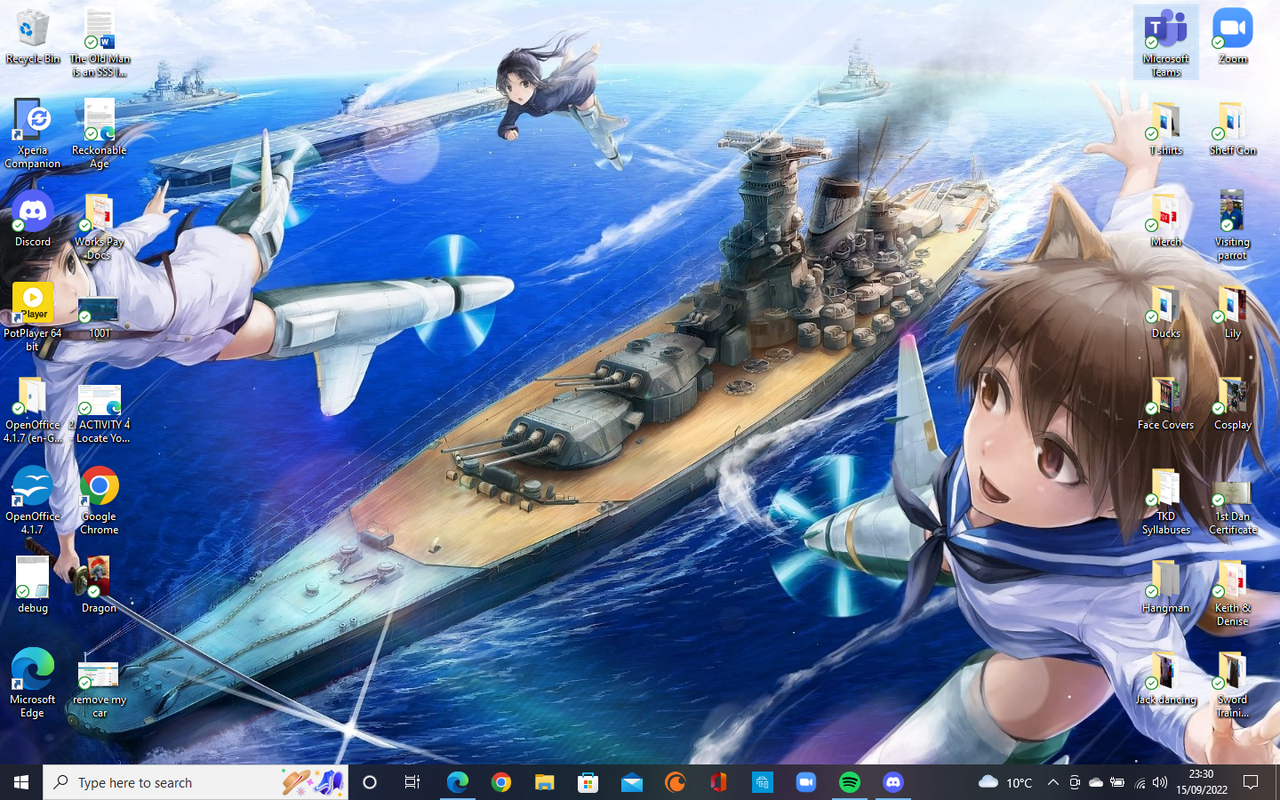Launch the PotPlayer 64 bit shortcut

[33, 317]
